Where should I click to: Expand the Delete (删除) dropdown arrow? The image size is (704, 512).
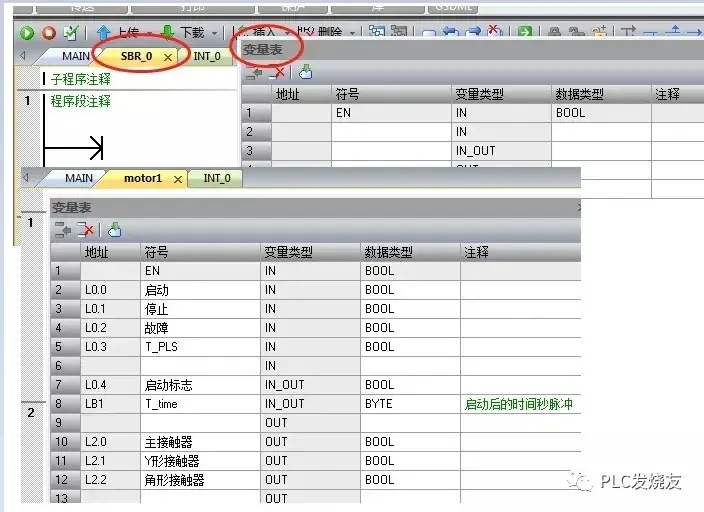coord(354,33)
